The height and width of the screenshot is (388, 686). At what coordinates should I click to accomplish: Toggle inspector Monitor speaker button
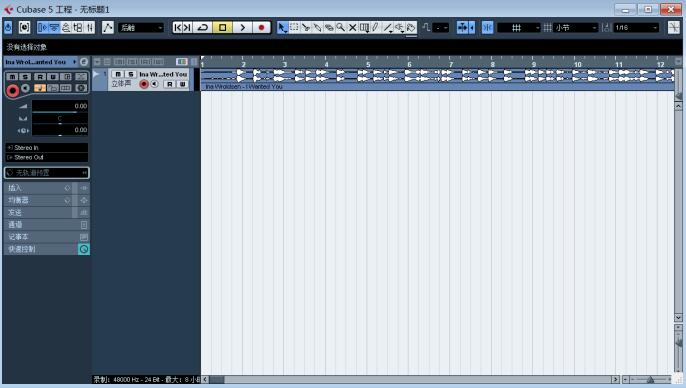(26, 88)
